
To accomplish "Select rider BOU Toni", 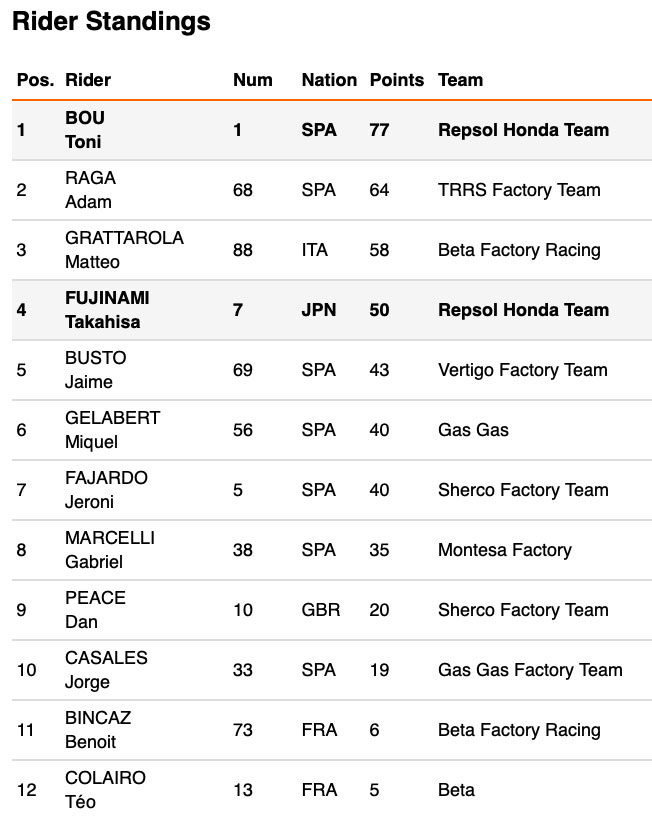I will (85, 130).
